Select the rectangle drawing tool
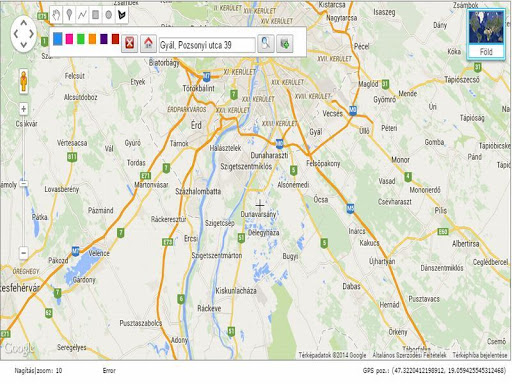Screen dimensions: 512x384 [x=96, y=15]
